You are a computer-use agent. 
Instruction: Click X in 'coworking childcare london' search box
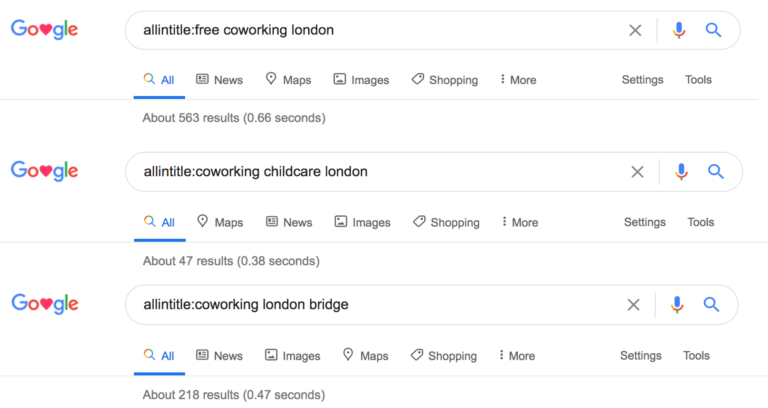pos(637,172)
